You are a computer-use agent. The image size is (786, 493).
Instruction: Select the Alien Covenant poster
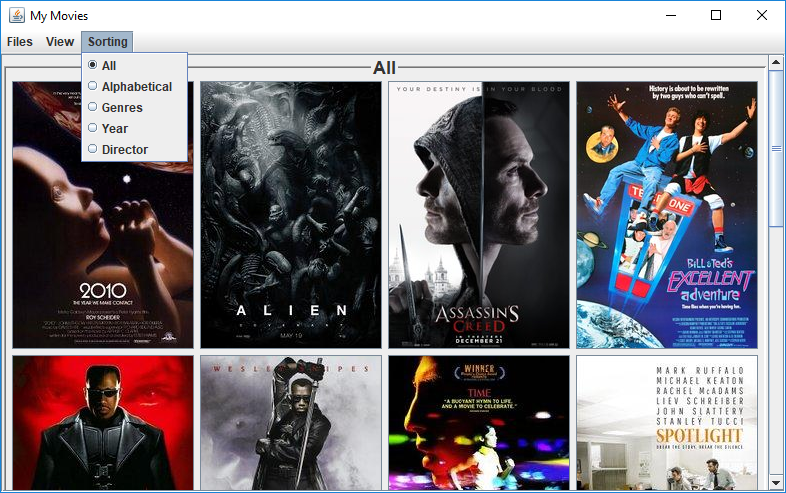[x=291, y=215]
